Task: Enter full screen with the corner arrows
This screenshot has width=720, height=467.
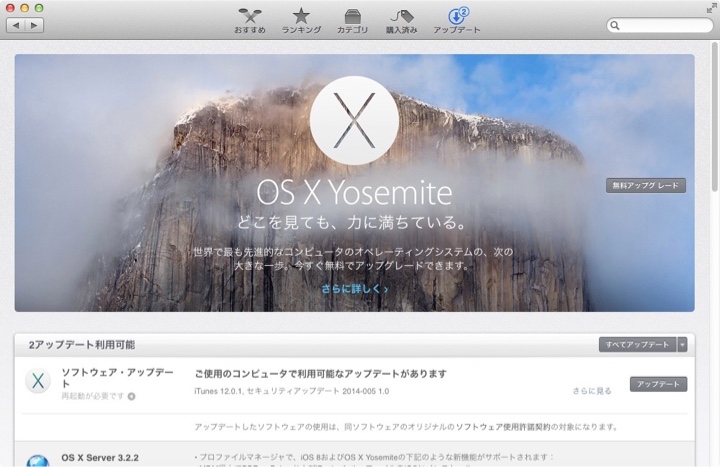Action: tap(711, 9)
